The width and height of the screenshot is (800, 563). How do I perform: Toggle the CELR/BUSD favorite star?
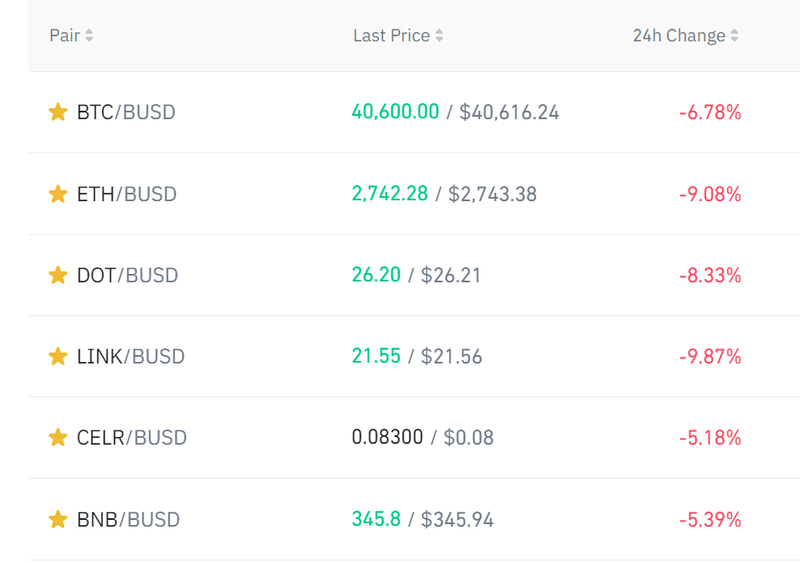tap(58, 438)
